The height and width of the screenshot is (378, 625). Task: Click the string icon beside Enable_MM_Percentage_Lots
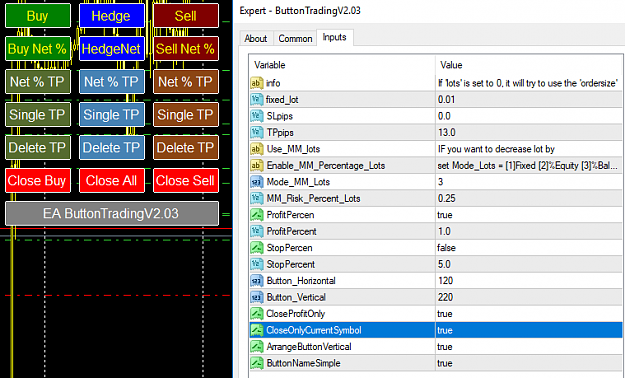(x=257, y=165)
